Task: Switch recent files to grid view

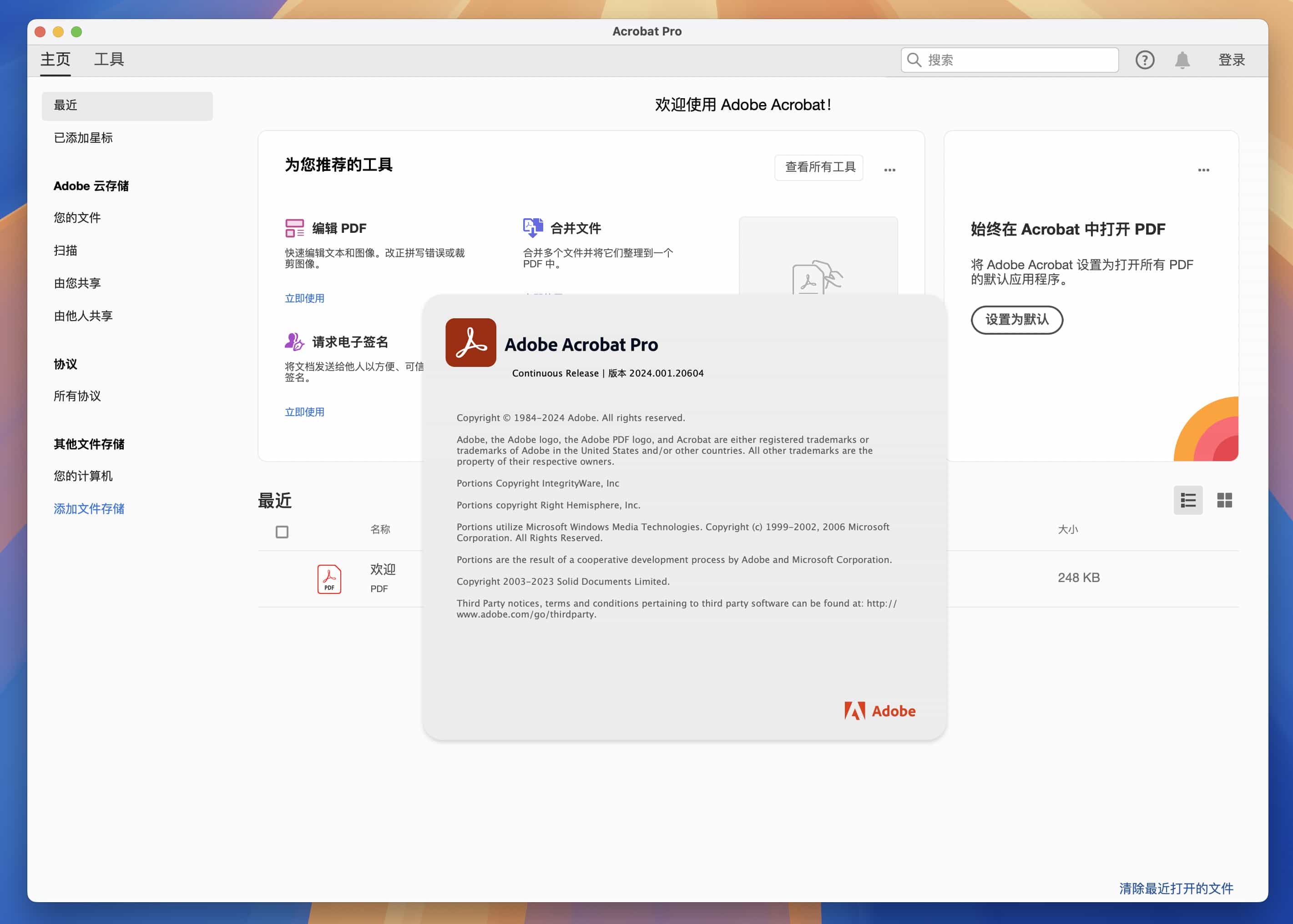Action: point(1224,500)
